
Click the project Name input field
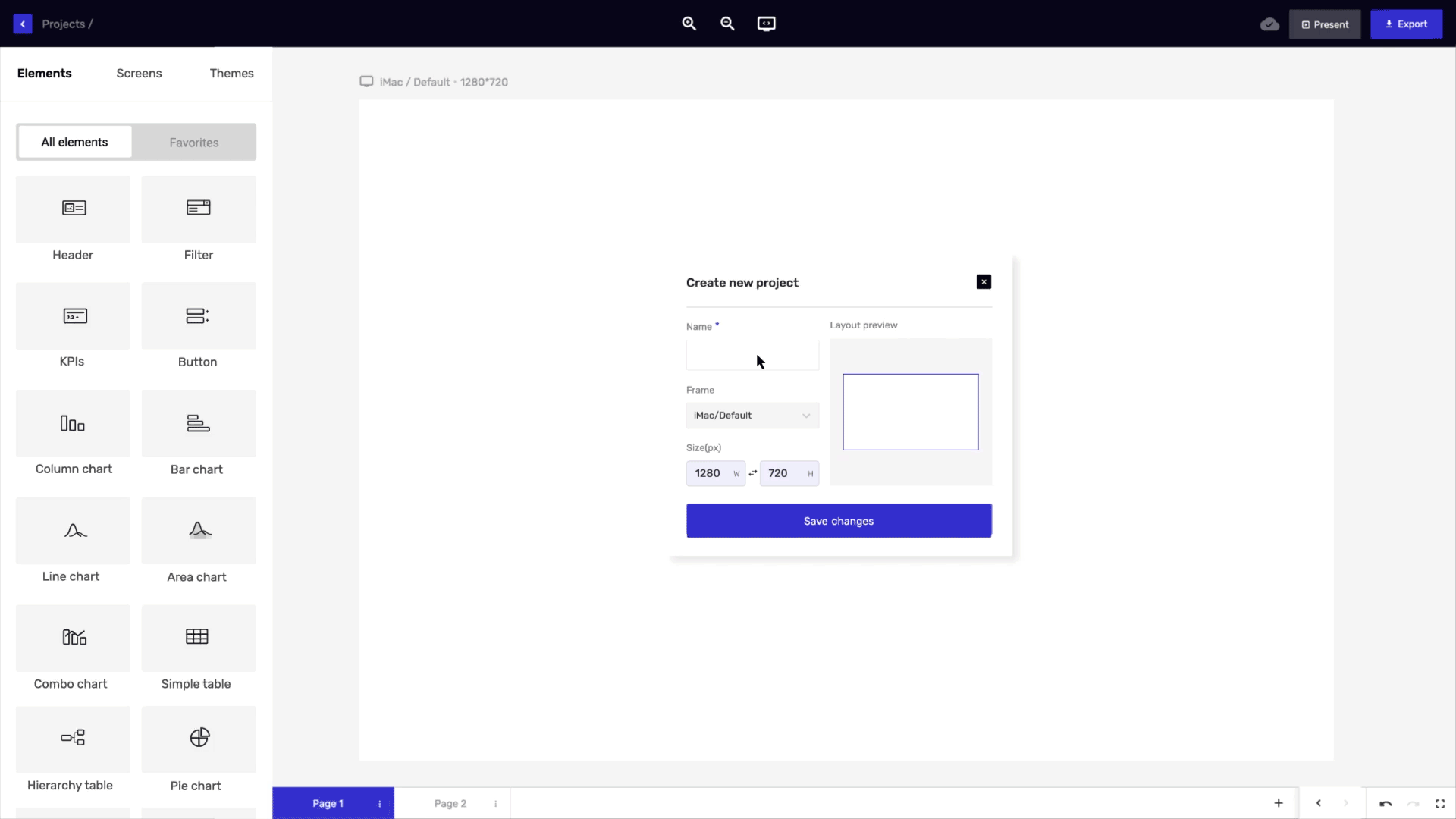point(752,355)
